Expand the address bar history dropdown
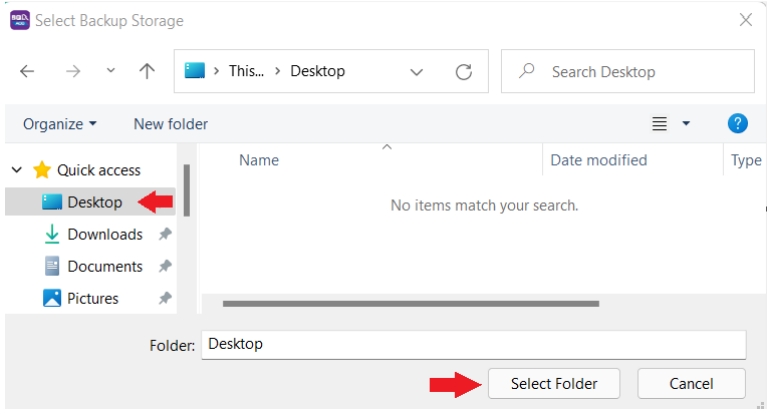This screenshot has width=774, height=414. [416, 72]
